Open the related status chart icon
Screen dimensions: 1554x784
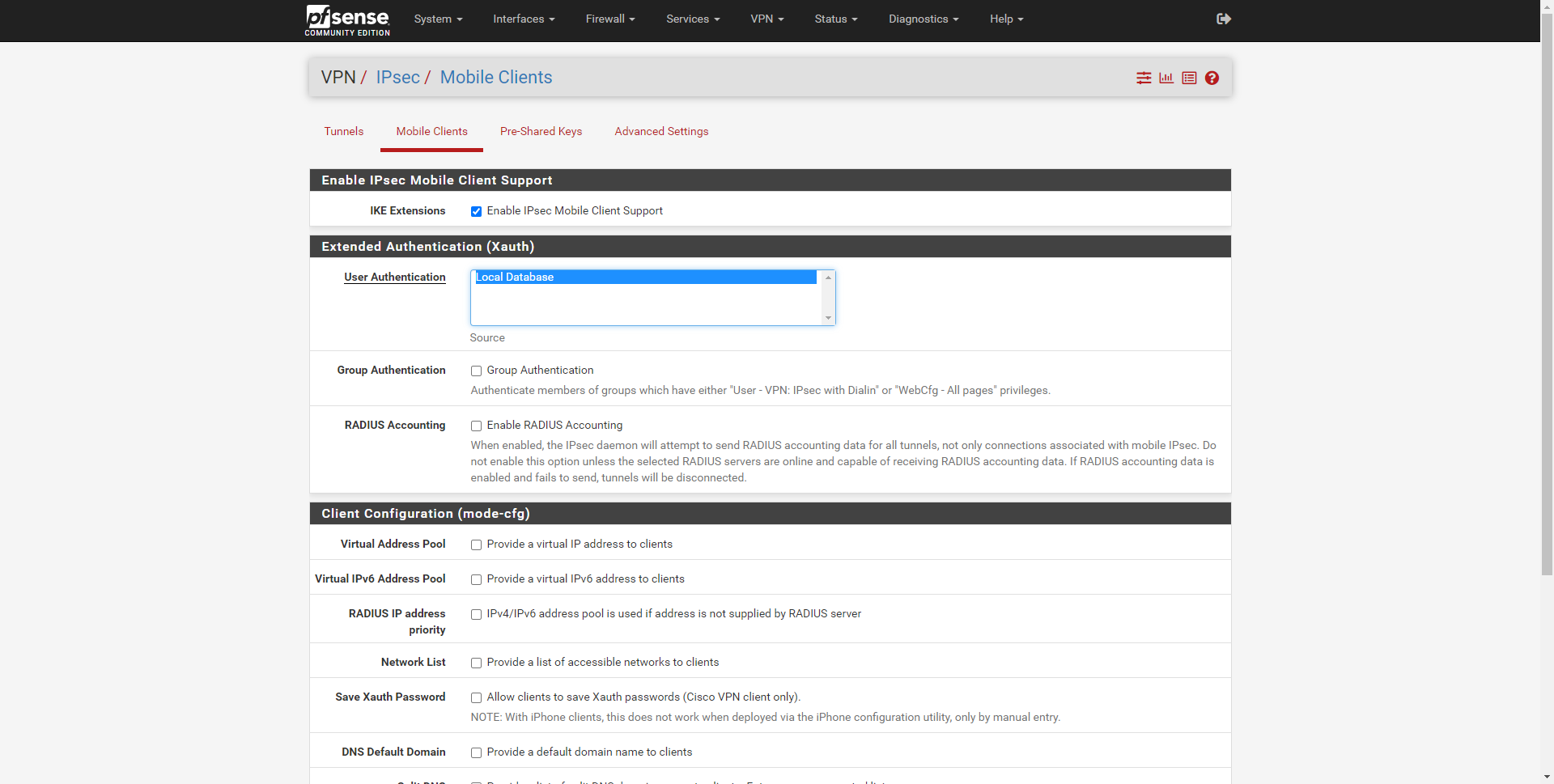(1166, 78)
